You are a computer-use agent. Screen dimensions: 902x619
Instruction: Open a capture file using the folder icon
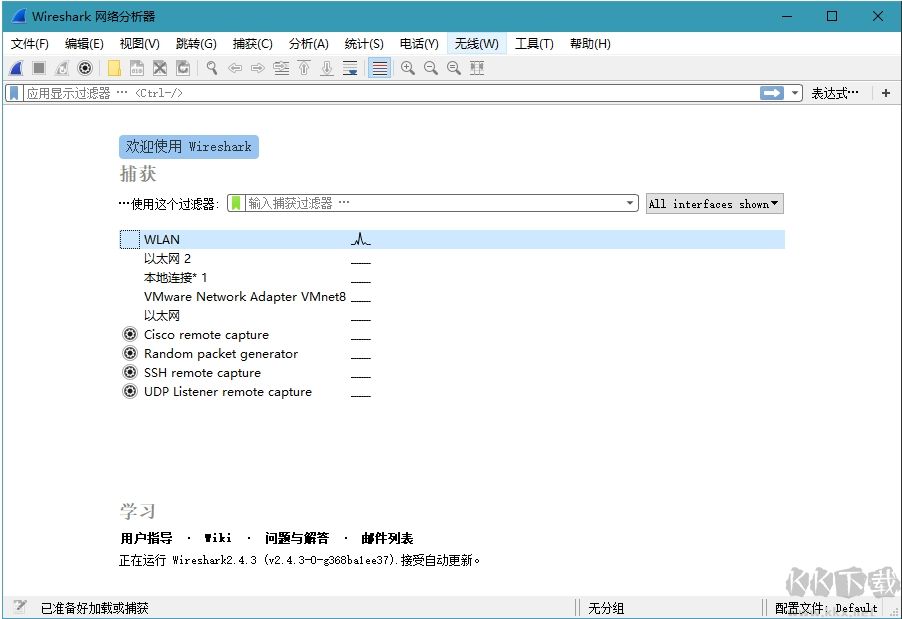[114, 68]
